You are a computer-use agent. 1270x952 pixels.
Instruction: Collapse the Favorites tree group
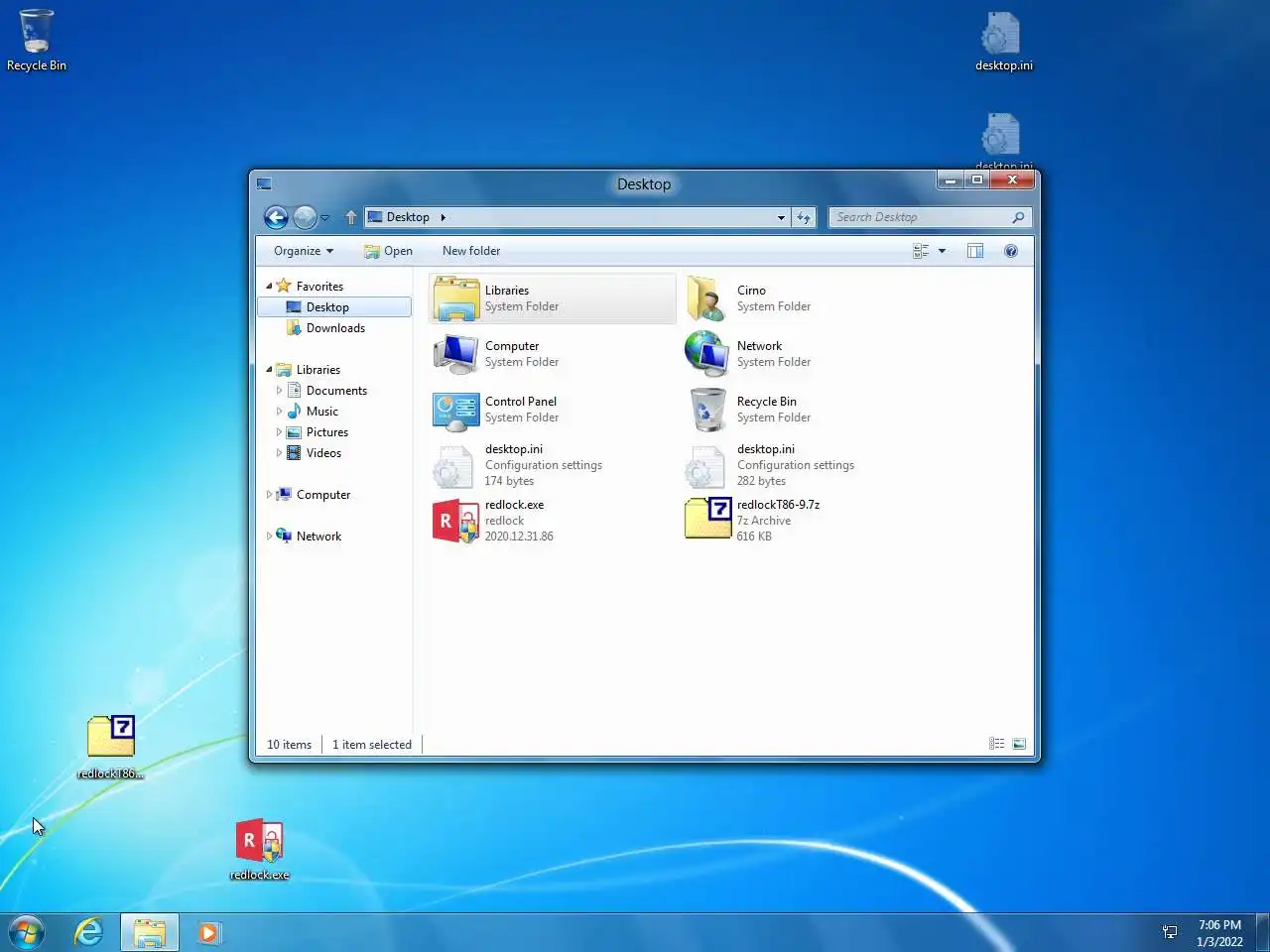click(269, 286)
